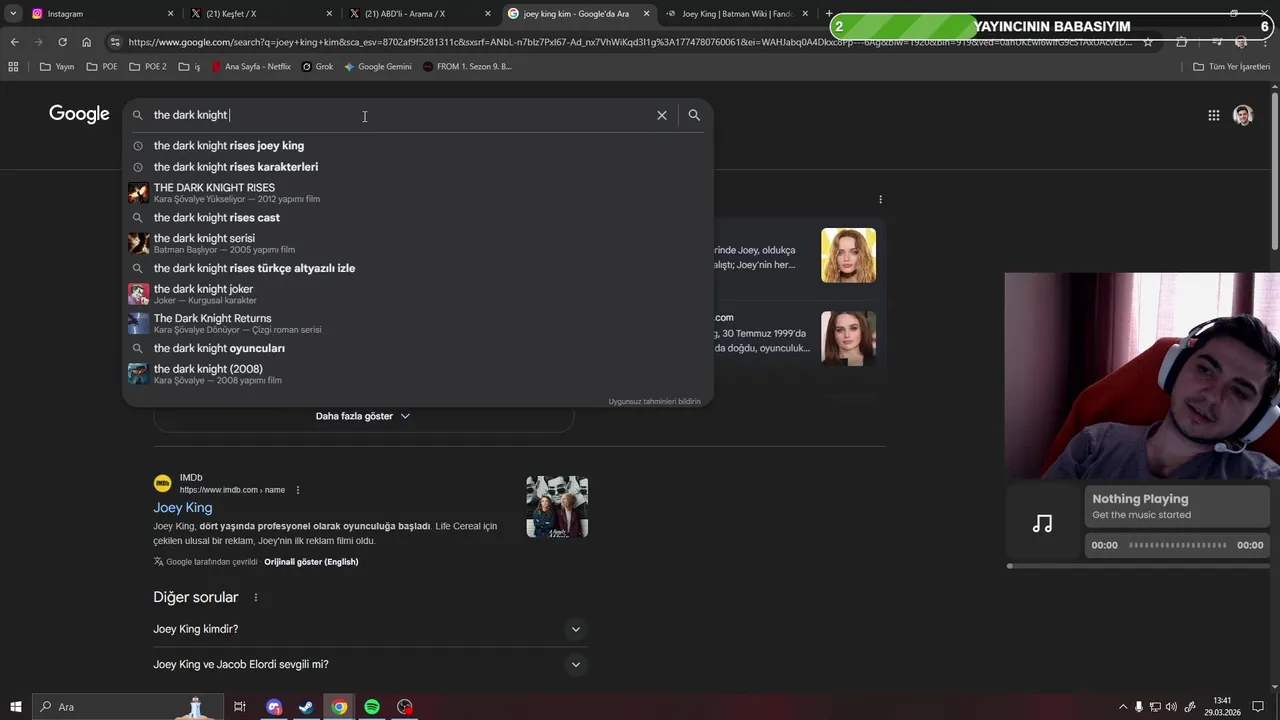Expand Daha fazla göster
The height and width of the screenshot is (720, 1280).
[x=363, y=416]
